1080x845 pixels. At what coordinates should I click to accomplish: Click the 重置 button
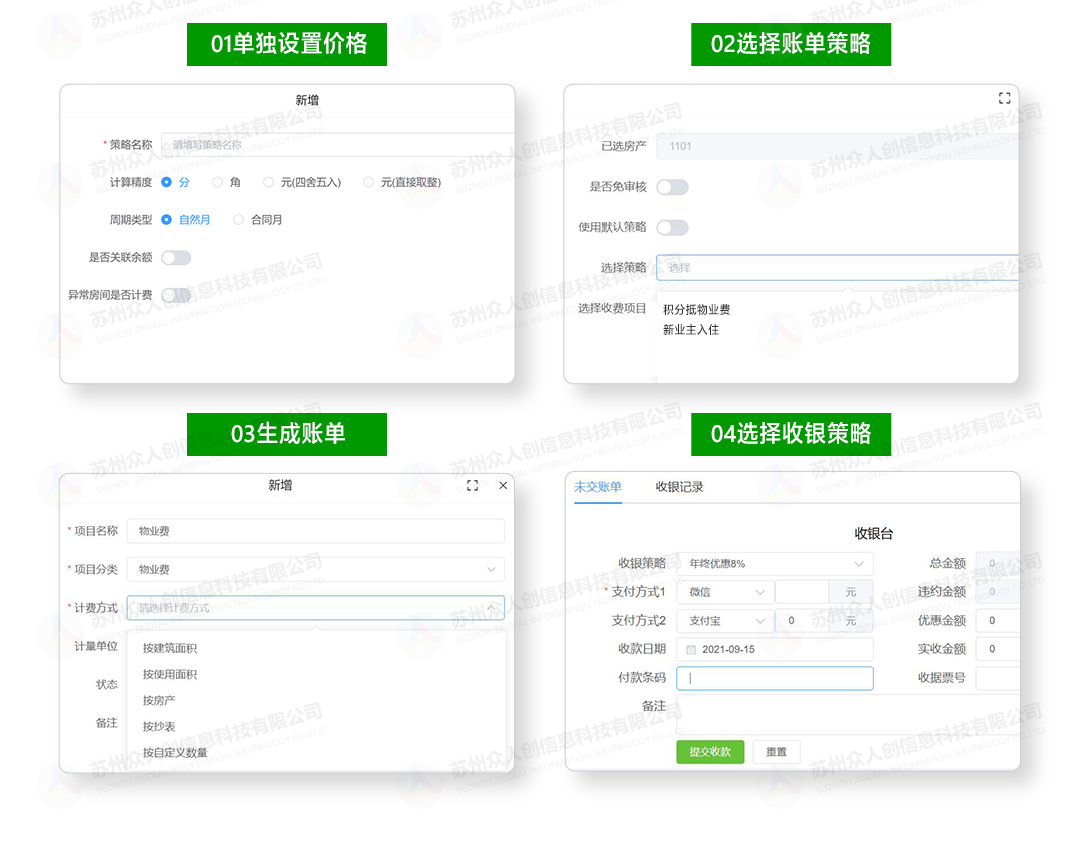[776, 752]
